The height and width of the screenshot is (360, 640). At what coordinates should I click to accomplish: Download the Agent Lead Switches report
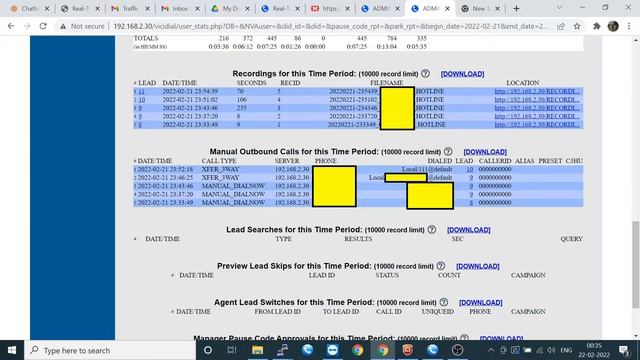[480, 302]
